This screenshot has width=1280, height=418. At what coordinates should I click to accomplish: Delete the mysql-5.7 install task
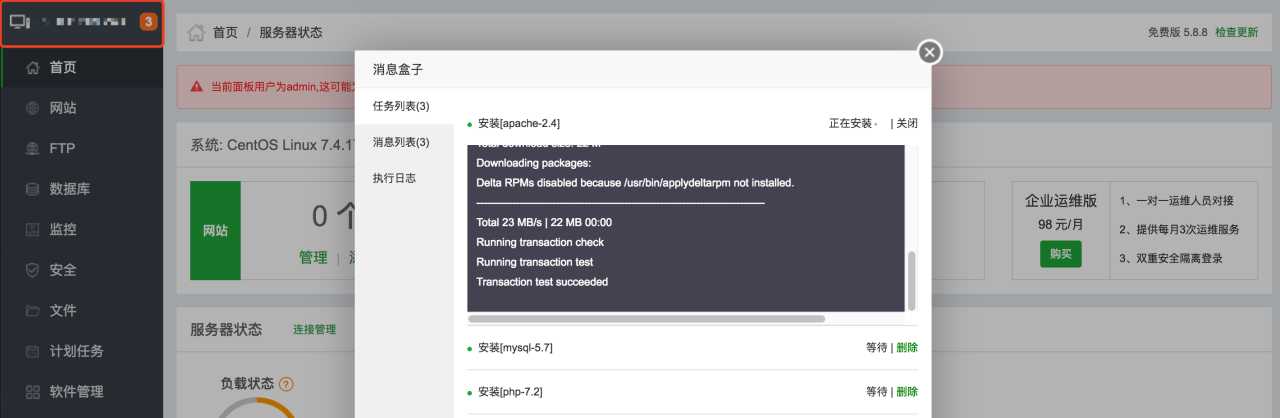(x=907, y=348)
